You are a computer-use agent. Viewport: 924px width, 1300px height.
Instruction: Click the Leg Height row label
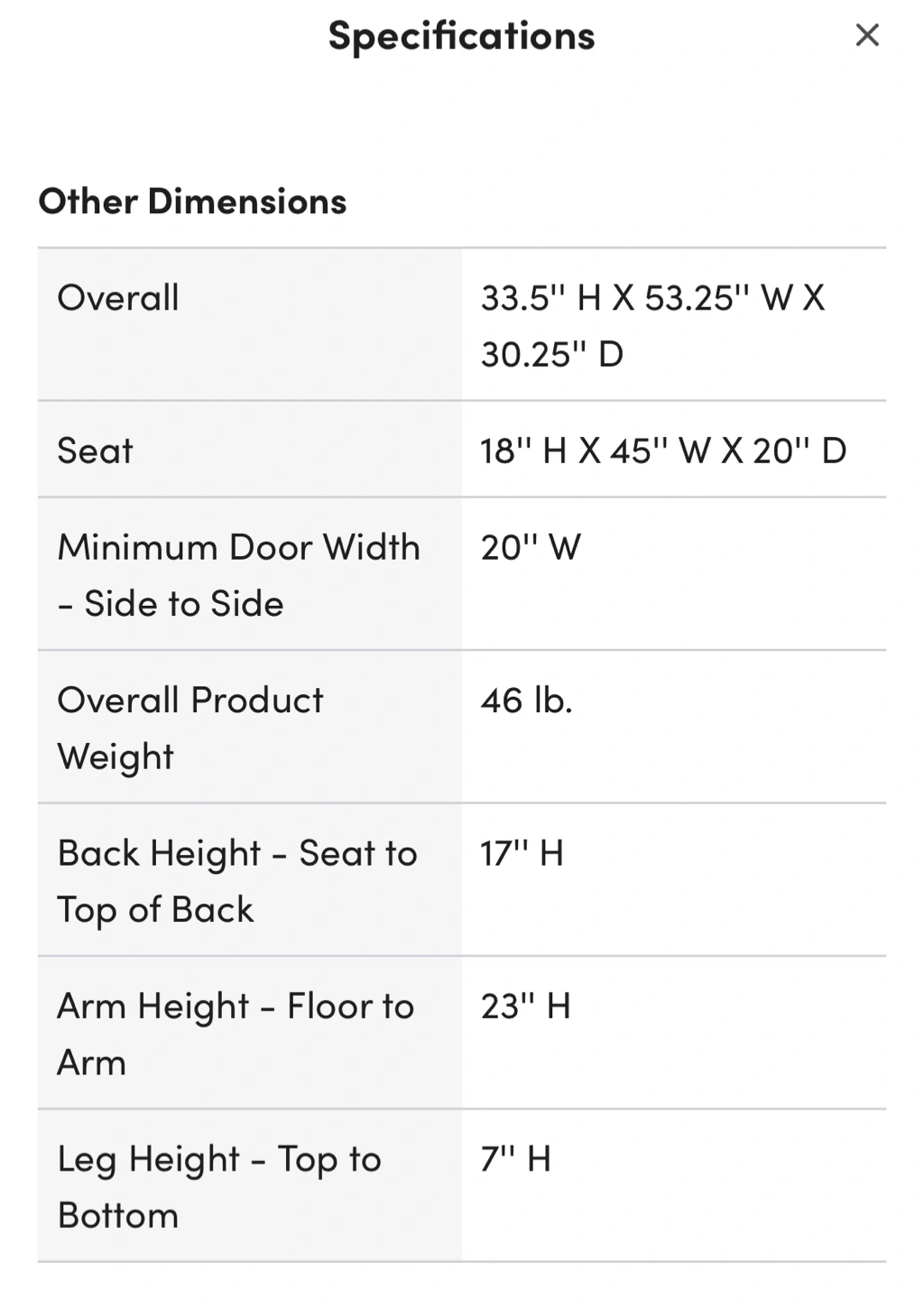(219, 1187)
